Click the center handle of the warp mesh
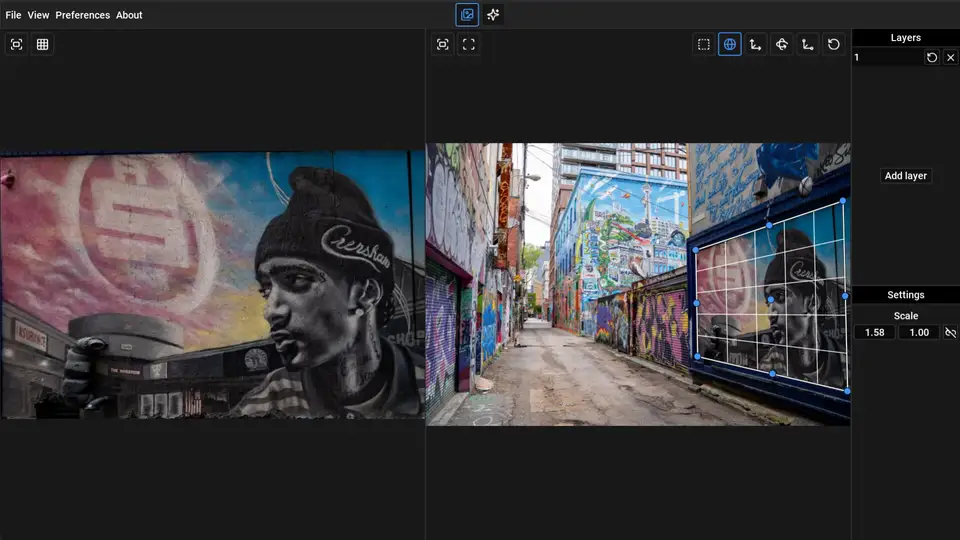 (771, 299)
